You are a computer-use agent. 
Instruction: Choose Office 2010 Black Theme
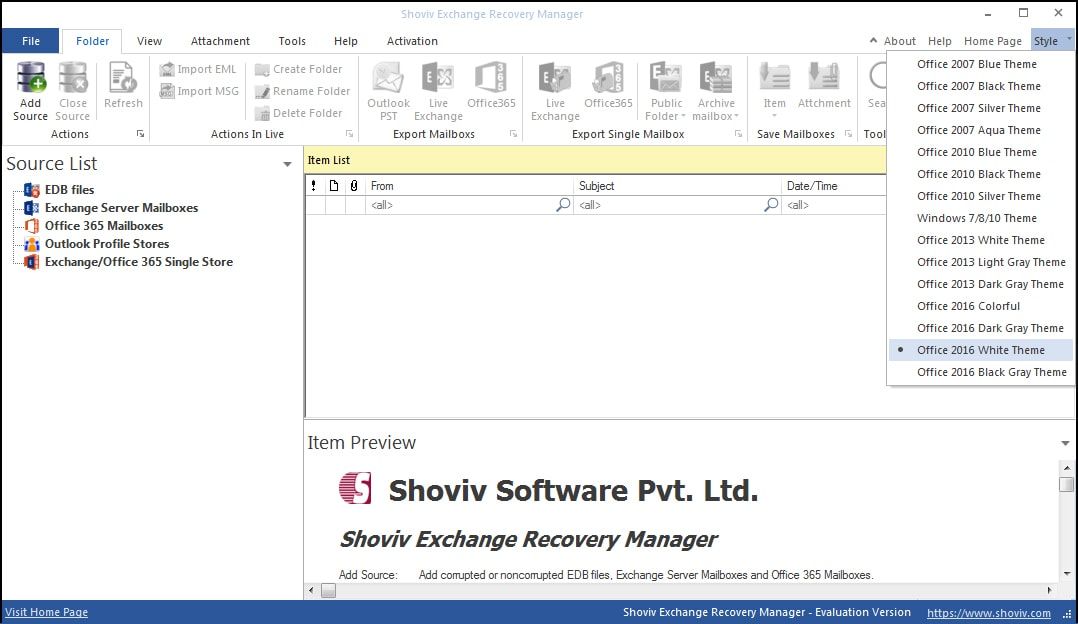pos(981,174)
